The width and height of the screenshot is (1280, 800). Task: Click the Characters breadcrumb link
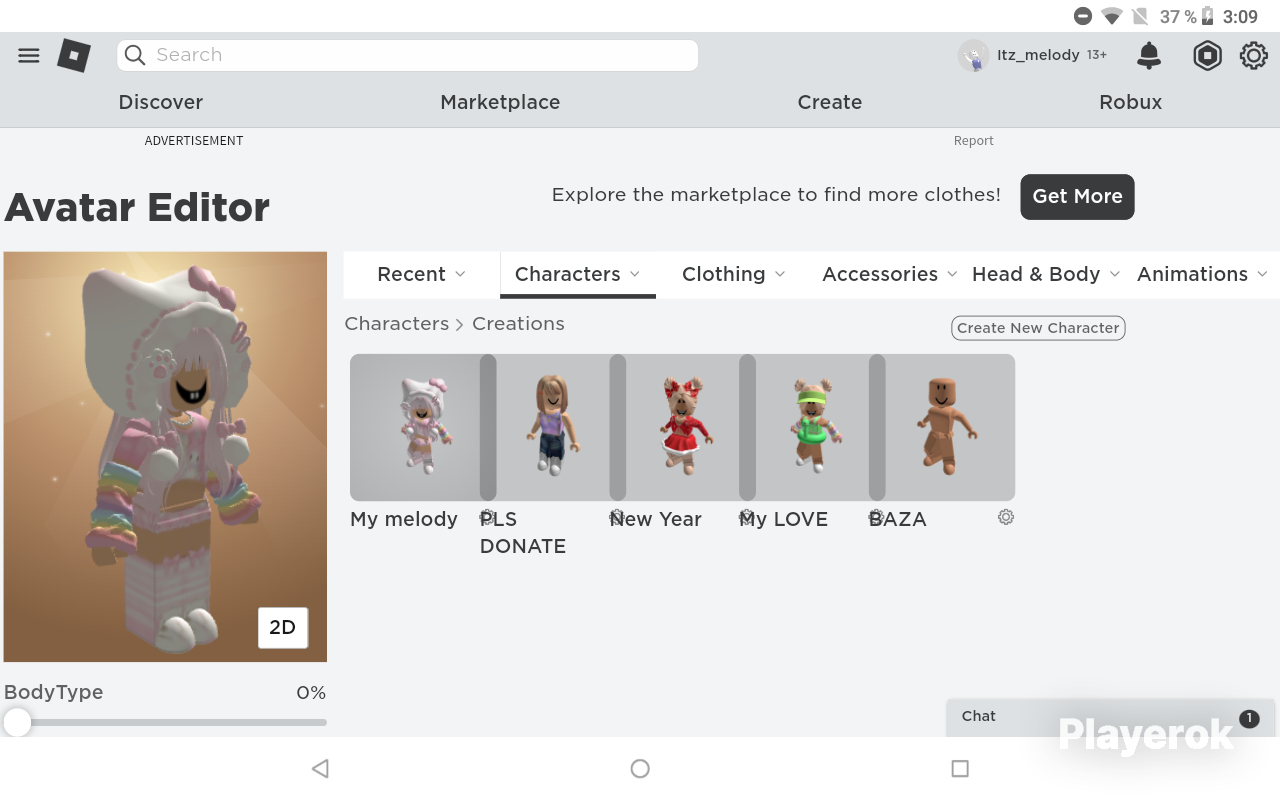click(x=397, y=324)
